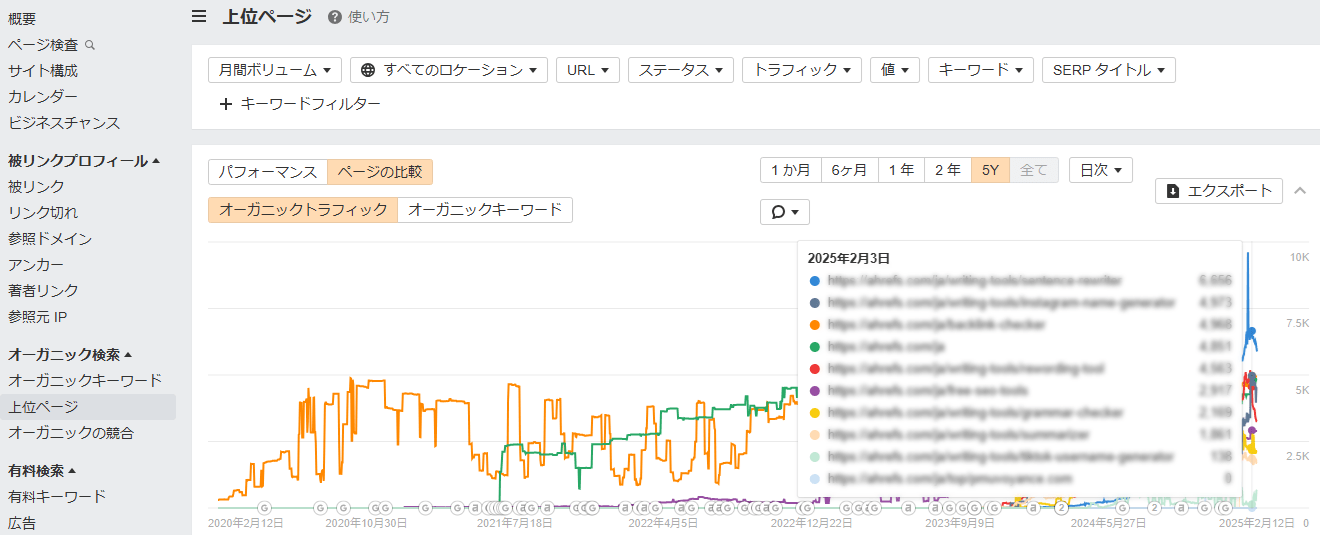Go to アンカー report

point(36,265)
